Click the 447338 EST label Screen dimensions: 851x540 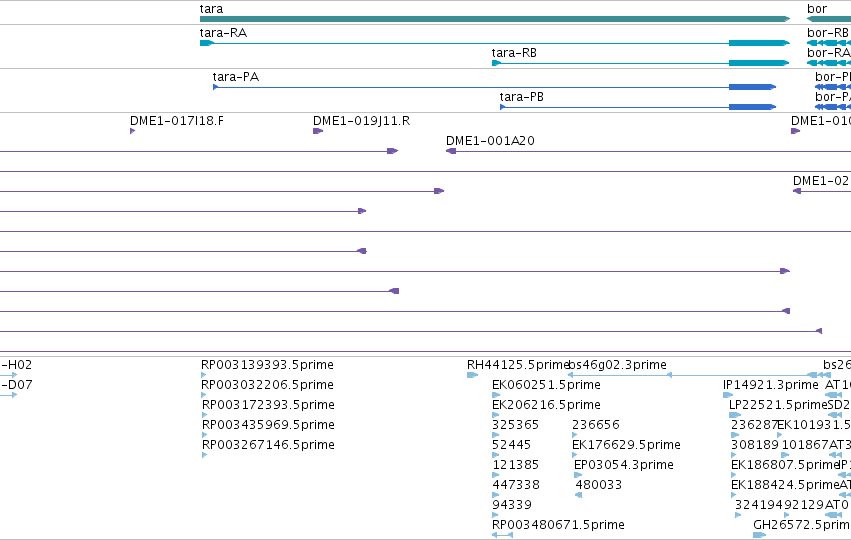(x=516, y=485)
